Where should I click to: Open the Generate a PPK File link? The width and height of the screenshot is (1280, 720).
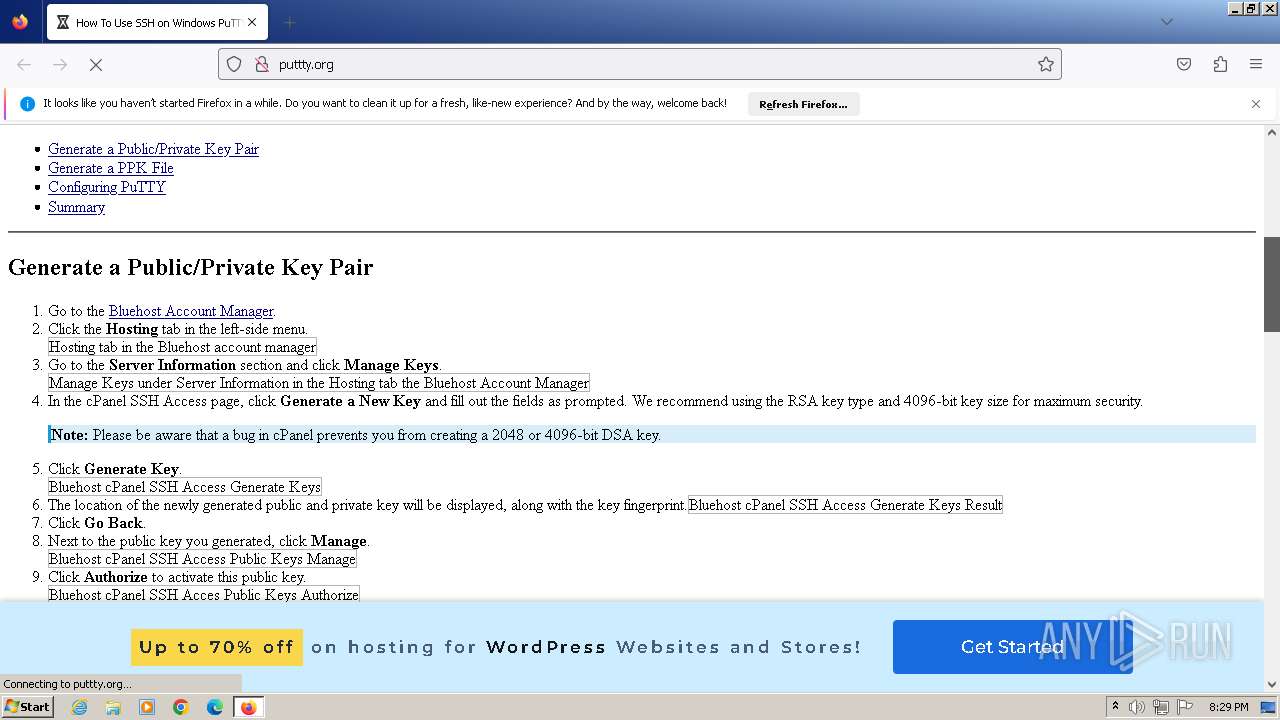coord(111,168)
